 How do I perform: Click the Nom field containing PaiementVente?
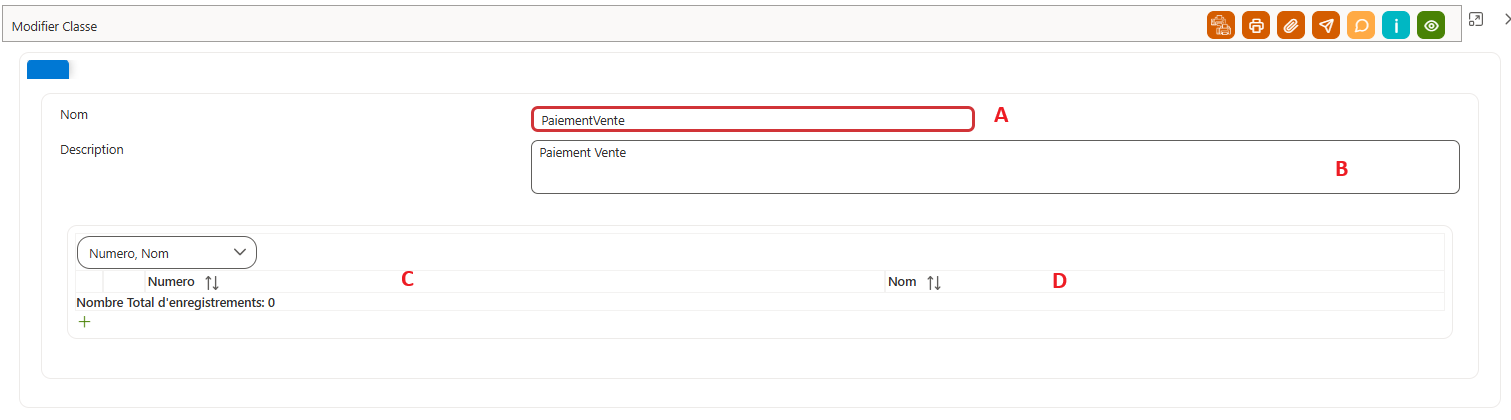tap(752, 119)
